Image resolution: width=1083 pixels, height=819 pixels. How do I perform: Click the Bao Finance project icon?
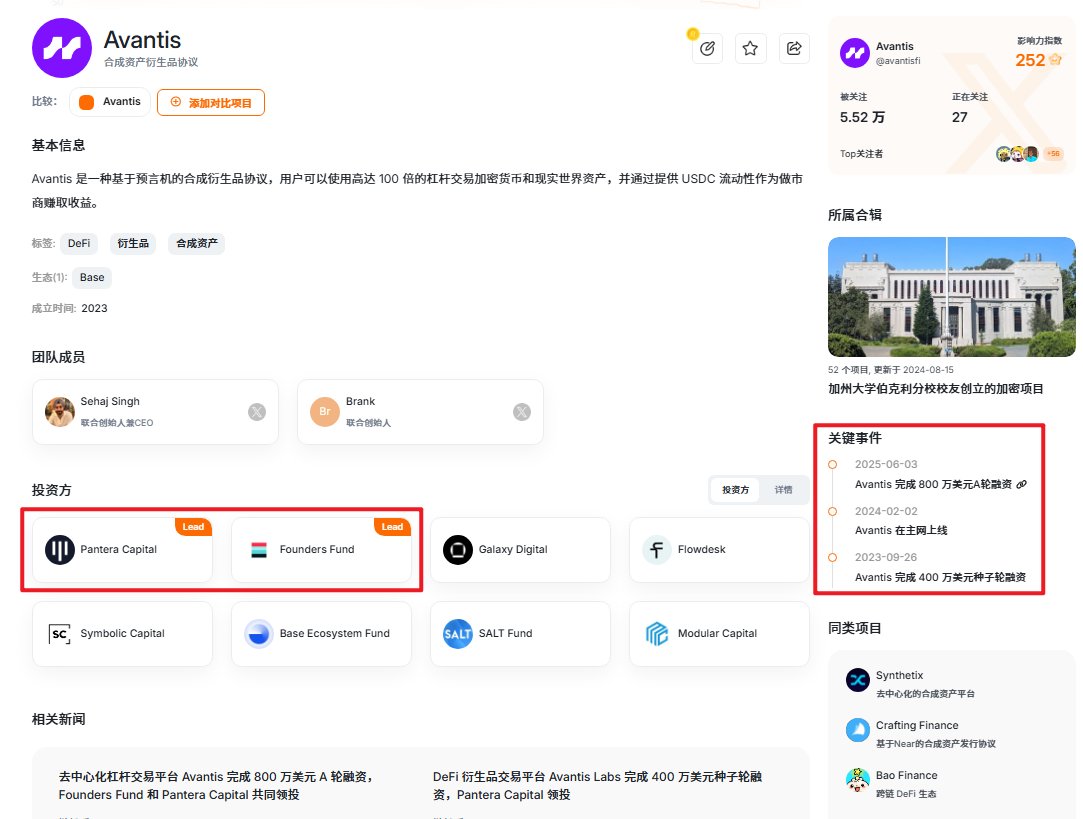[858, 780]
